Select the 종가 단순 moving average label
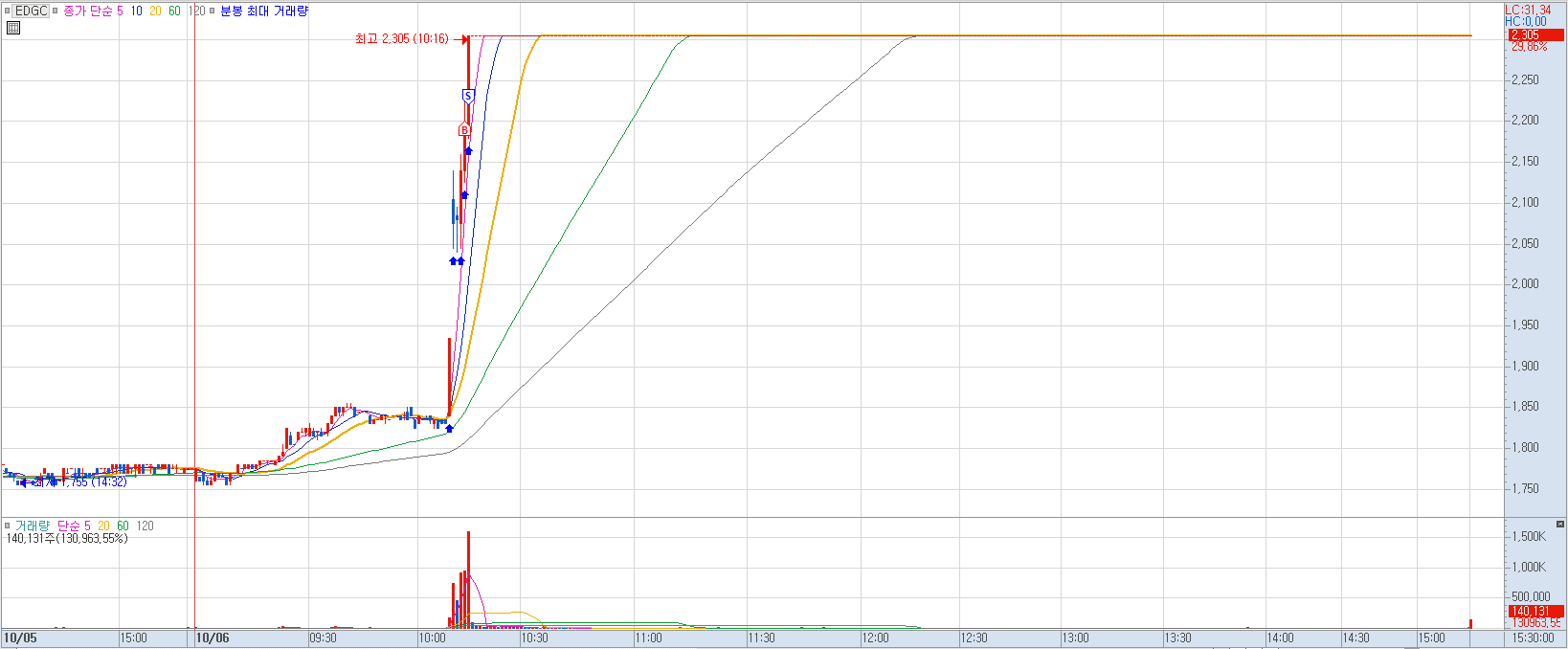The height and width of the screenshot is (649, 1568). click(x=88, y=11)
